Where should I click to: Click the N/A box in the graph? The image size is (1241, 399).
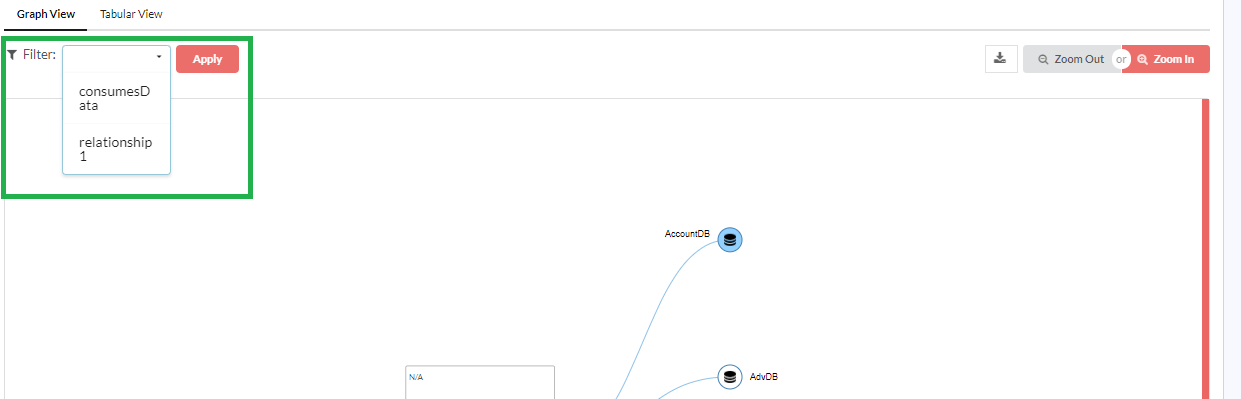[480, 383]
